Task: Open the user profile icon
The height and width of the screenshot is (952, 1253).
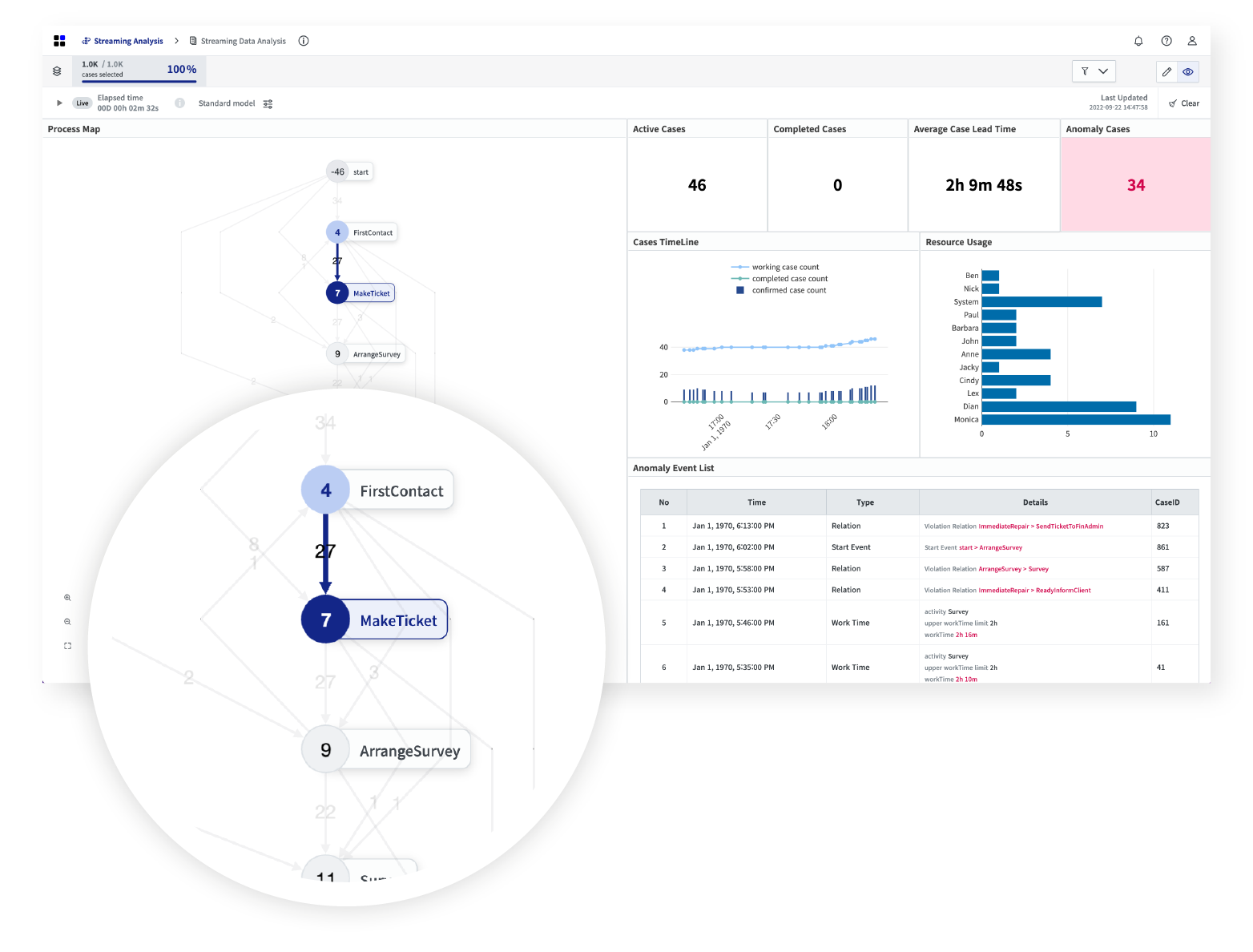Action: tap(1192, 41)
